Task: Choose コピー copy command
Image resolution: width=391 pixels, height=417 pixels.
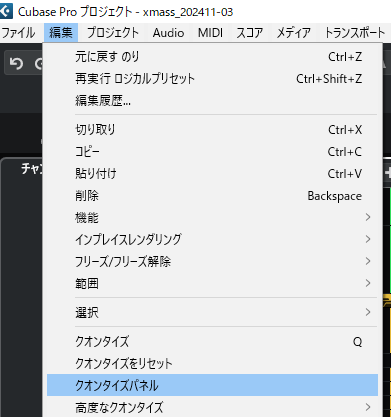Action: point(212,152)
